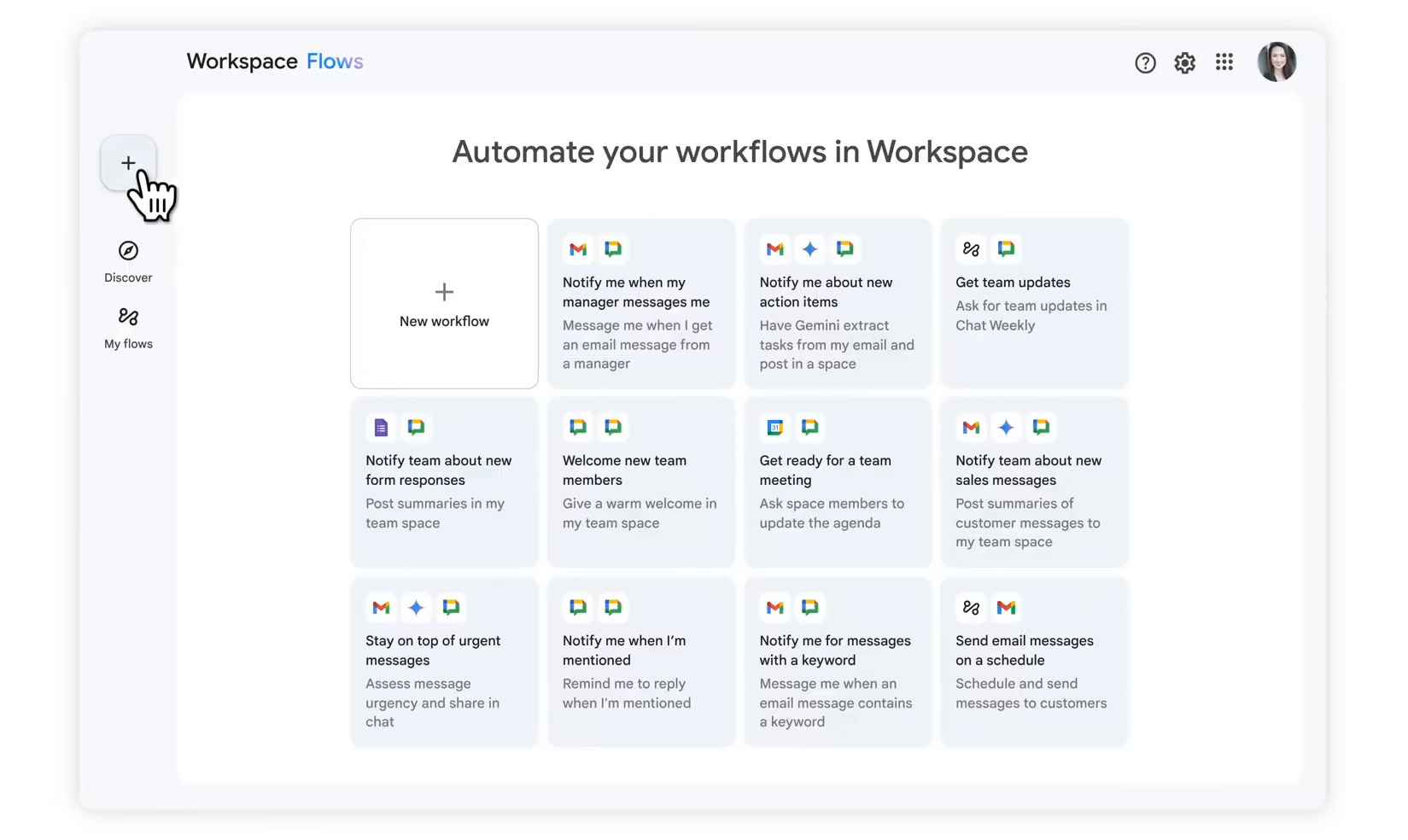Open the Settings gear icon

click(1184, 62)
